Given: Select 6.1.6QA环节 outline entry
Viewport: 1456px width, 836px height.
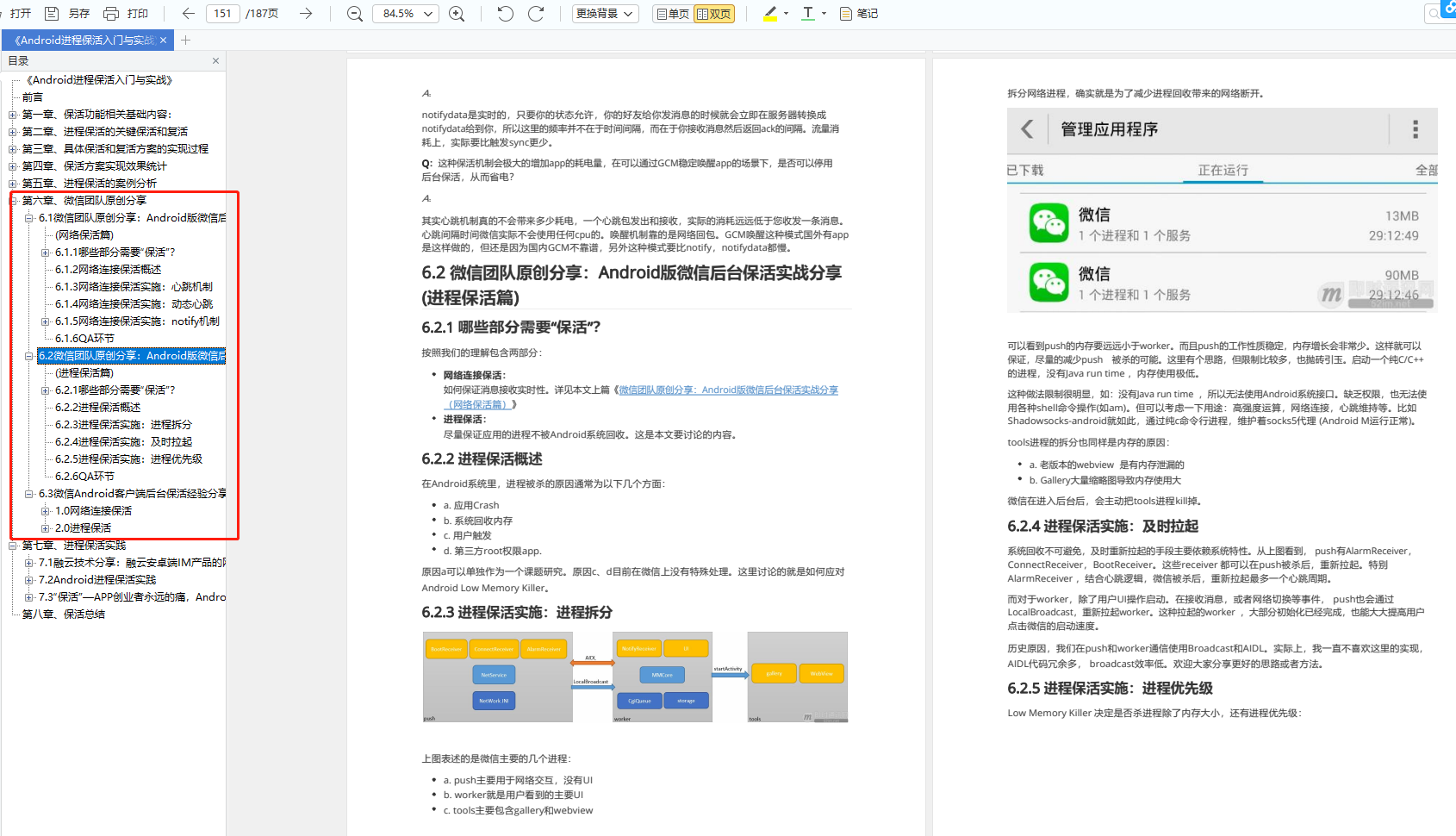Looking at the screenshot, I should [x=84, y=339].
